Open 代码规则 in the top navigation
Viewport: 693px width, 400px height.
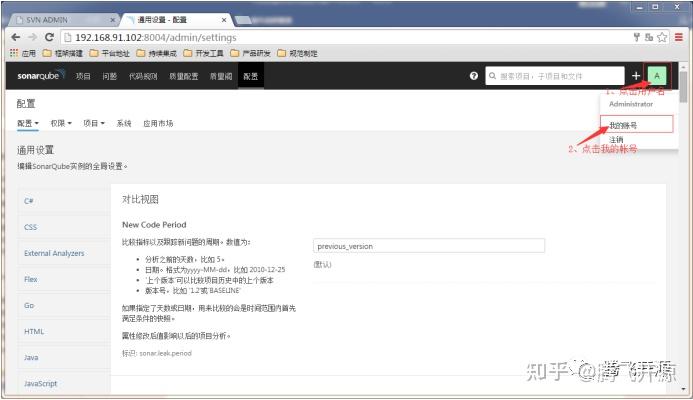coord(143,76)
